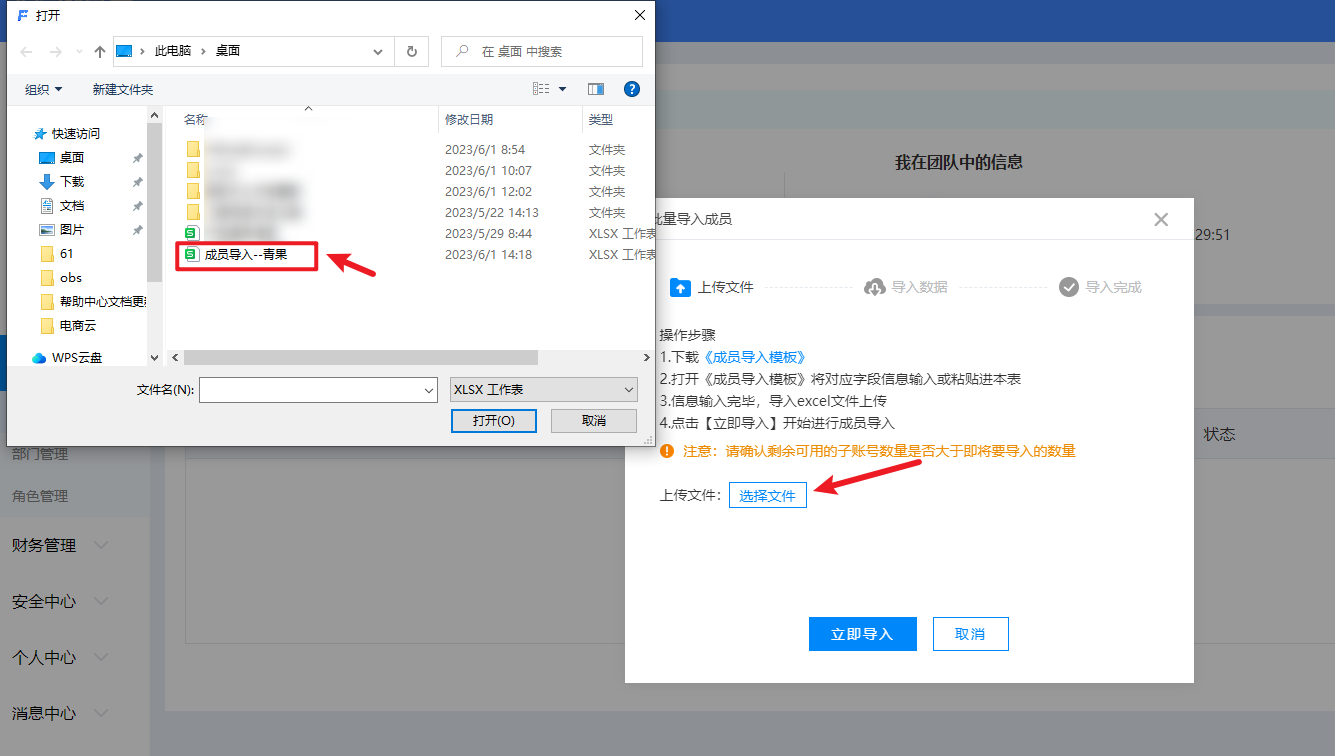The width and height of the screenshot is (1335, 756).
Task: Open the 组织 menu
Action: [x=43, y=89]
